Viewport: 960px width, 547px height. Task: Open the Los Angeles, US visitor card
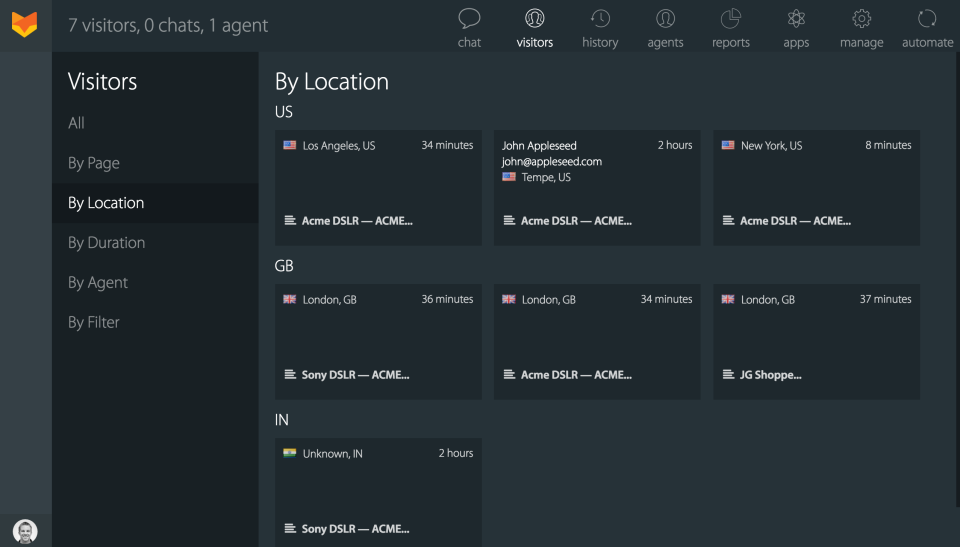coord(378,187)
